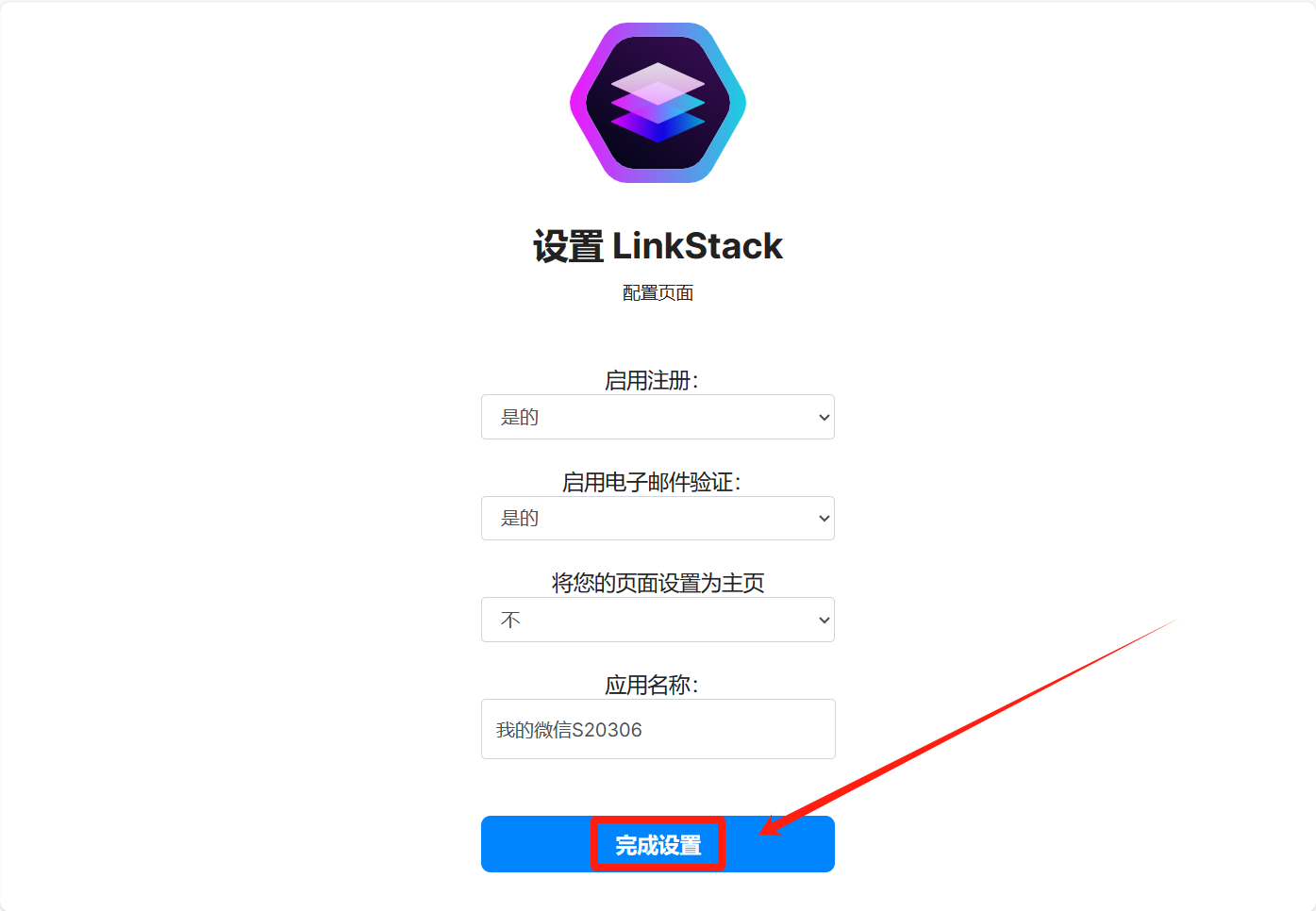Click the LinkStack hexagon logo
Screen dimensions: 1316x911
click(x=658, y=103)
